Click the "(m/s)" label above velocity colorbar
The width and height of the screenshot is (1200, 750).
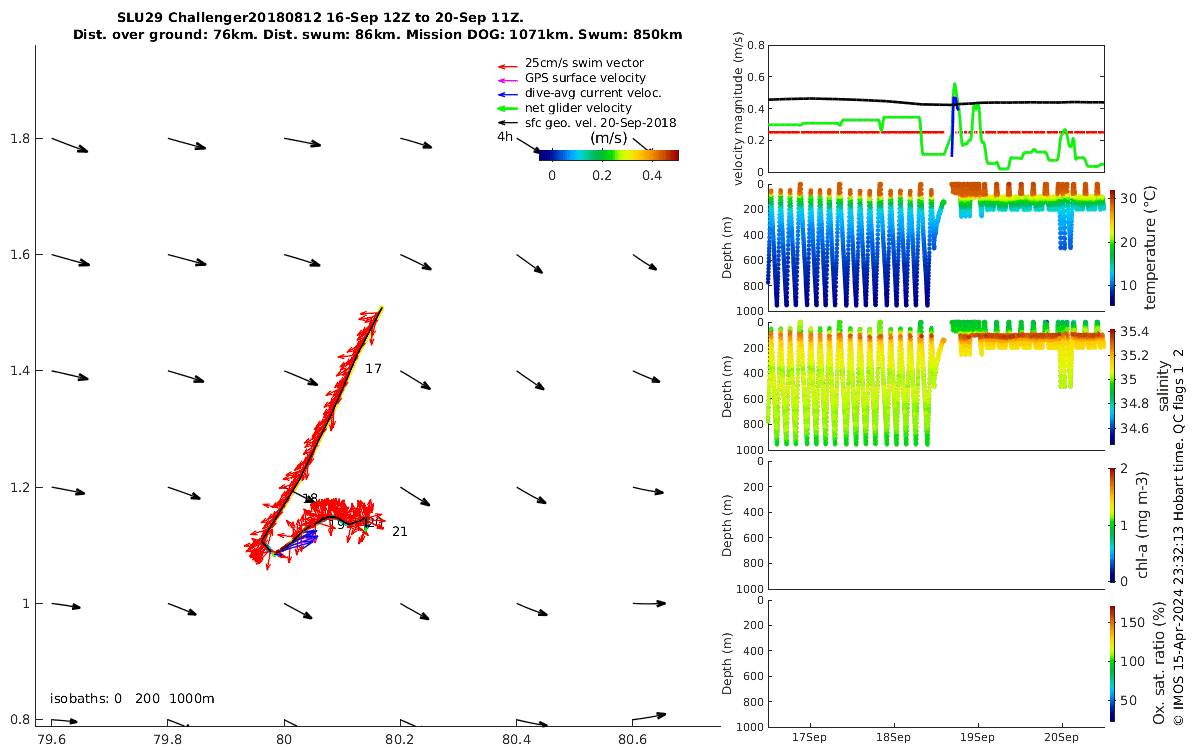click(608, 137)
